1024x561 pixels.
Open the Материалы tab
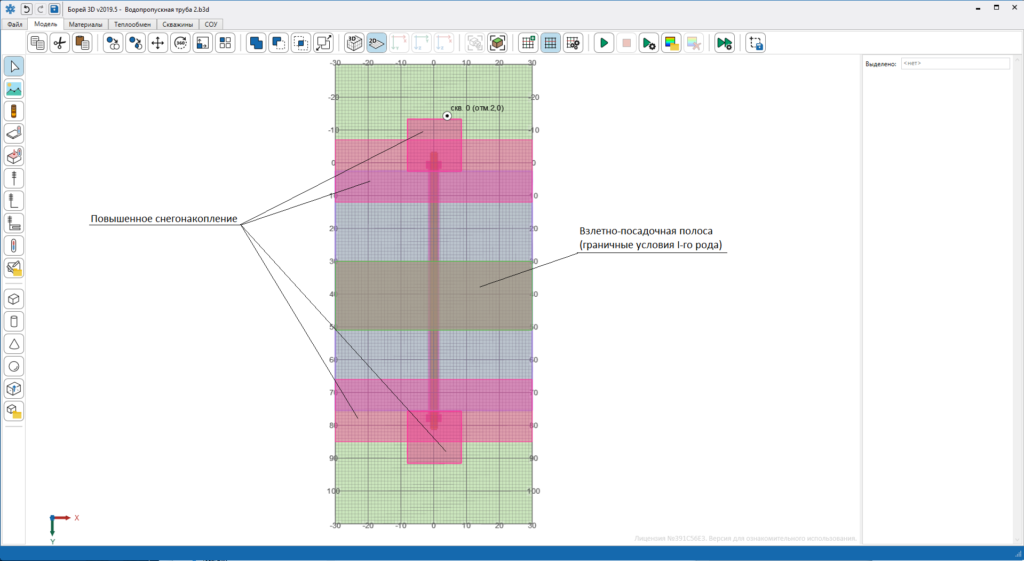(x=86, y=24)
